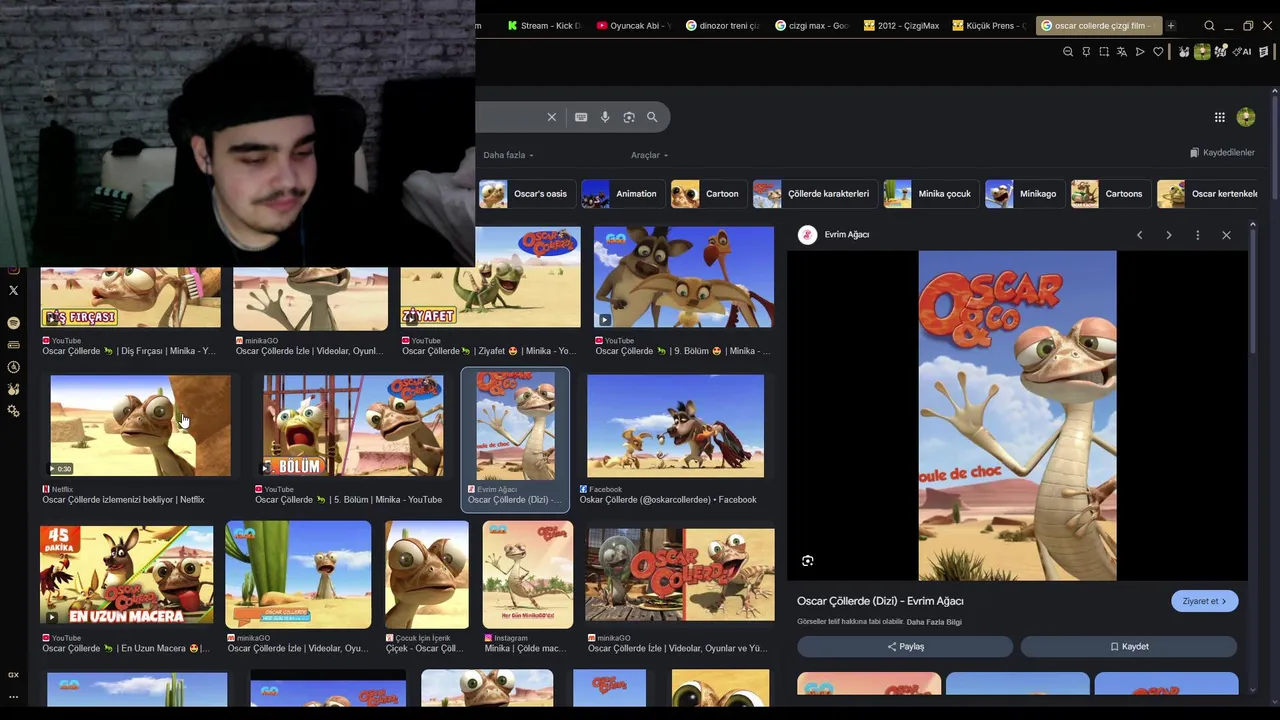The height and width of the screenshot is (720, 1280).
Task: Click the pin icon in browser toolbar
Action: pyautogui.click(x=1086, y=52)
